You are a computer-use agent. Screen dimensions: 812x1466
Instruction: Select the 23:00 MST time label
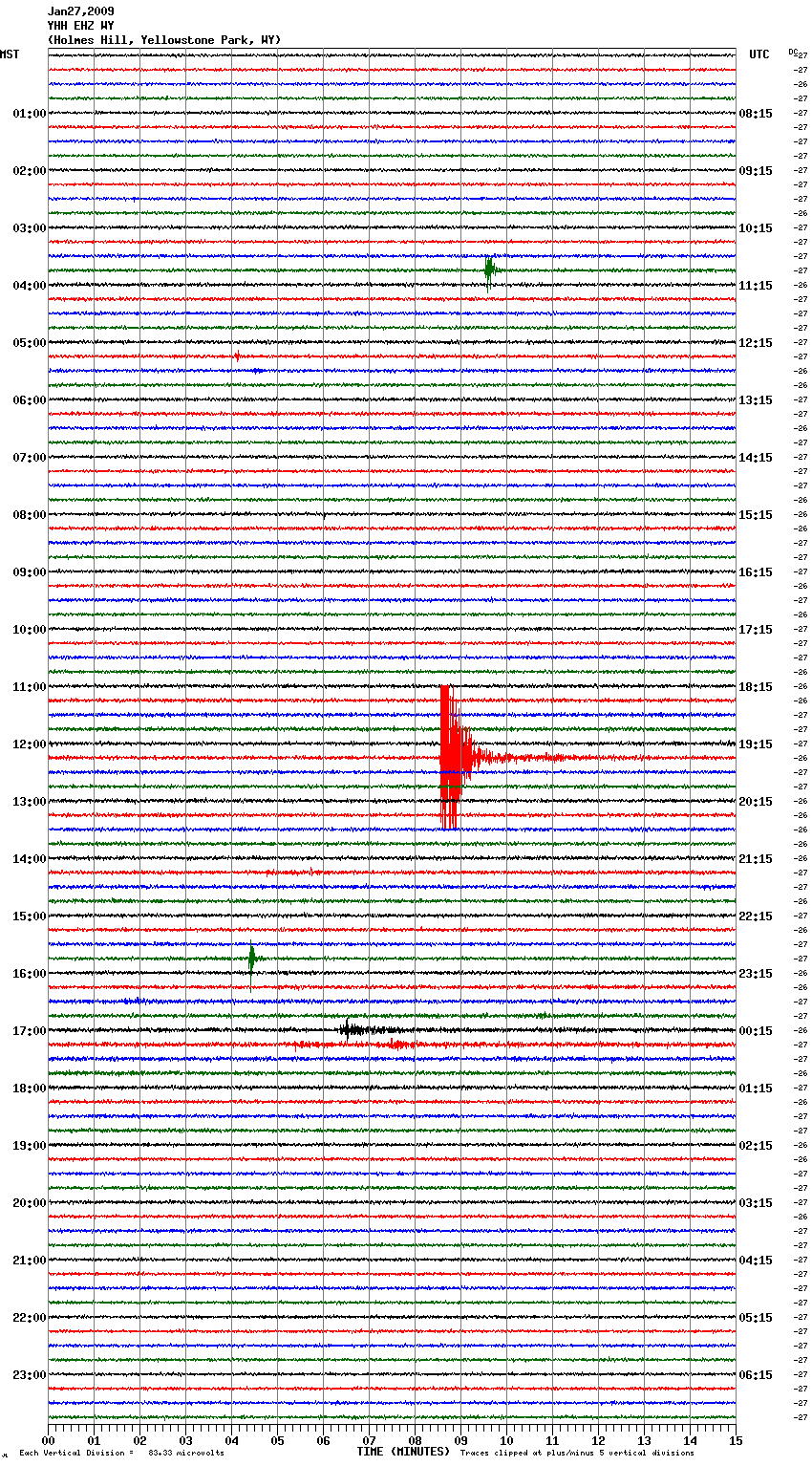coord(29,1375)
